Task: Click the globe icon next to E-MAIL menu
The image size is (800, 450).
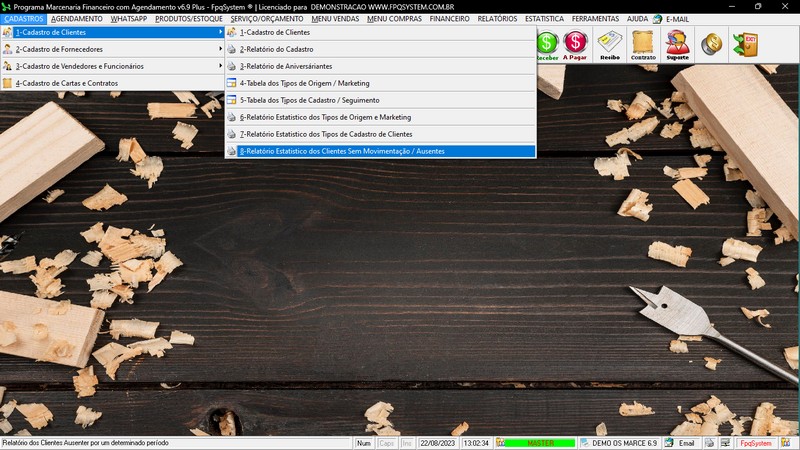Action: [x=658, y=19]
